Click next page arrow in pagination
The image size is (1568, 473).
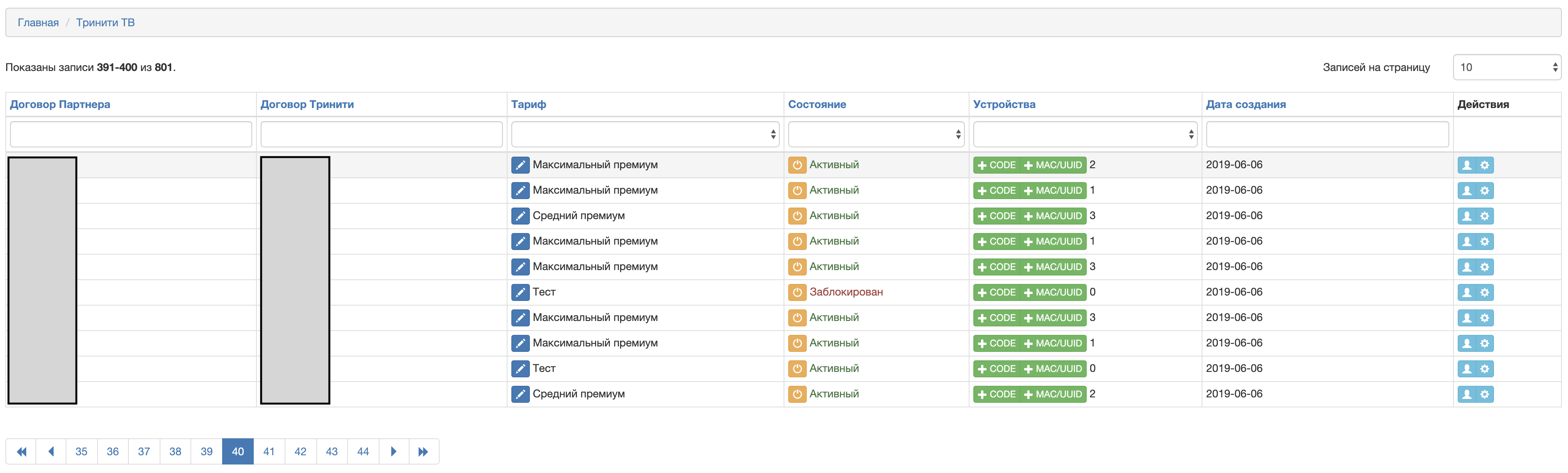[393, 452]
